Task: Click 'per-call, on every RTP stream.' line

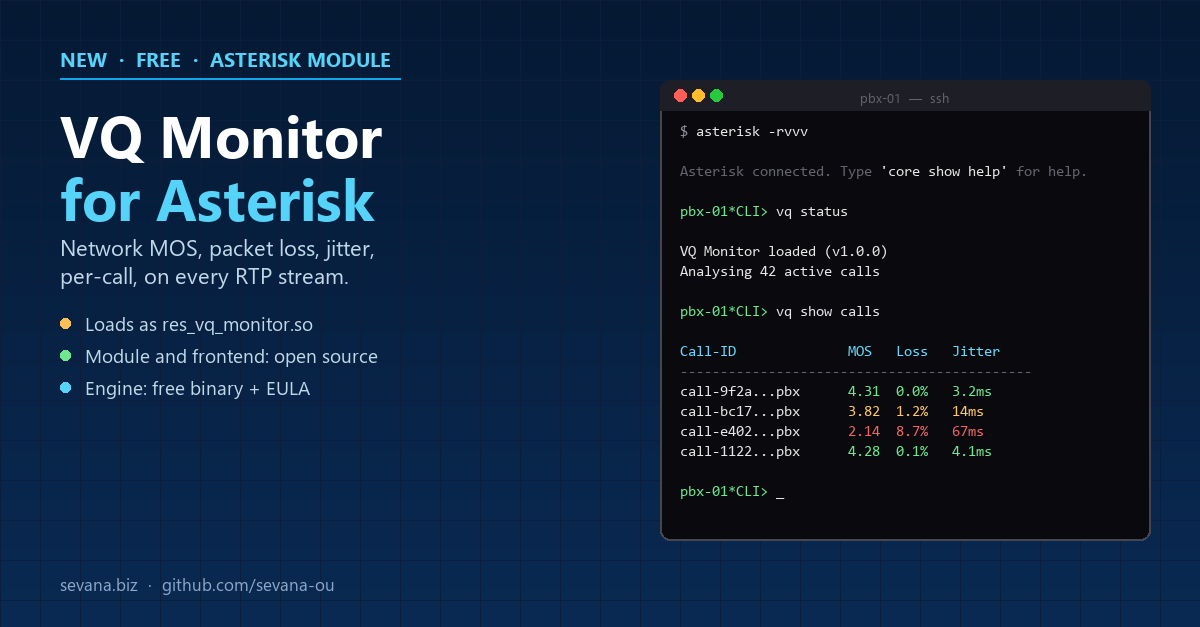Action: (205, 277)
